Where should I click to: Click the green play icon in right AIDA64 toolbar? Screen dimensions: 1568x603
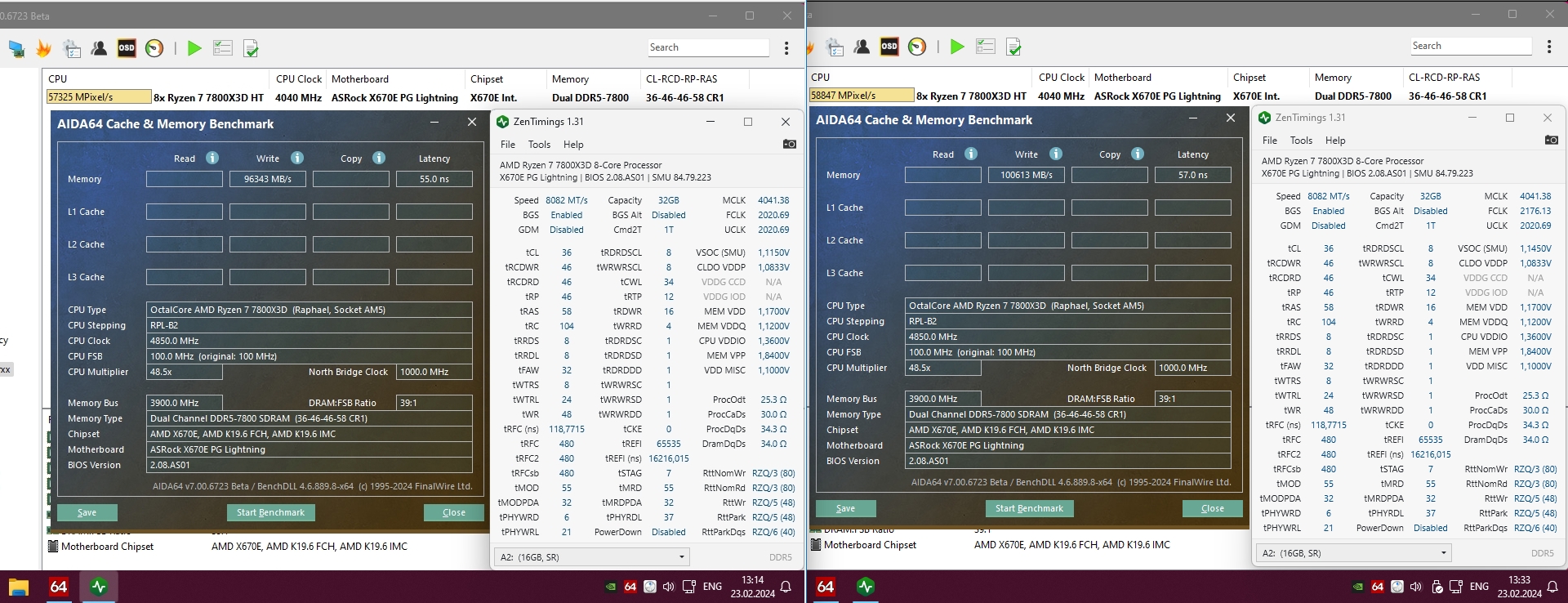pyautogui.click(x=957, y=47)
